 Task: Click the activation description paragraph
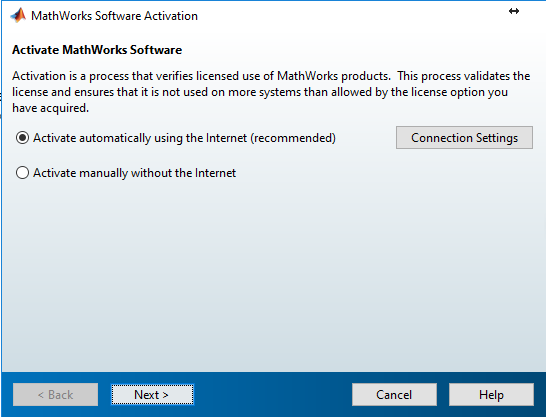coord(271,92)
